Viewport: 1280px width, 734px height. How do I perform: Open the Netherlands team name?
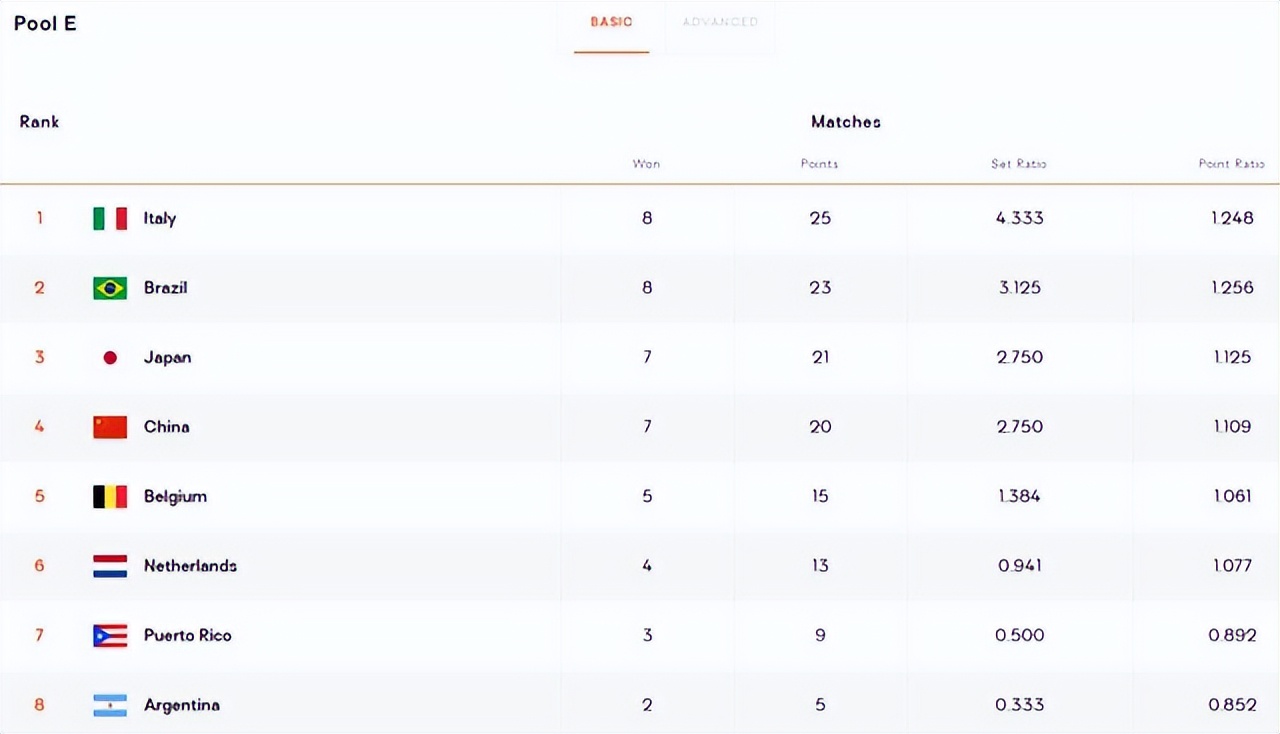coord(190,566)
